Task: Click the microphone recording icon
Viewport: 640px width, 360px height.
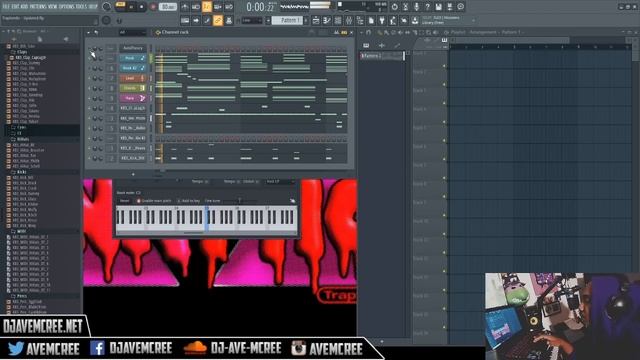Action: pos(416,7)
